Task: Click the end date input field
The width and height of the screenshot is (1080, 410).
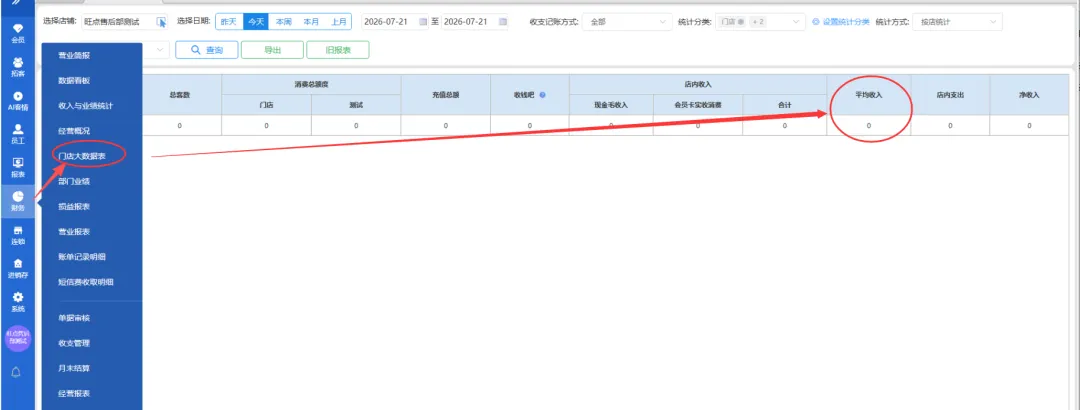Action: (x=475, y=22)
